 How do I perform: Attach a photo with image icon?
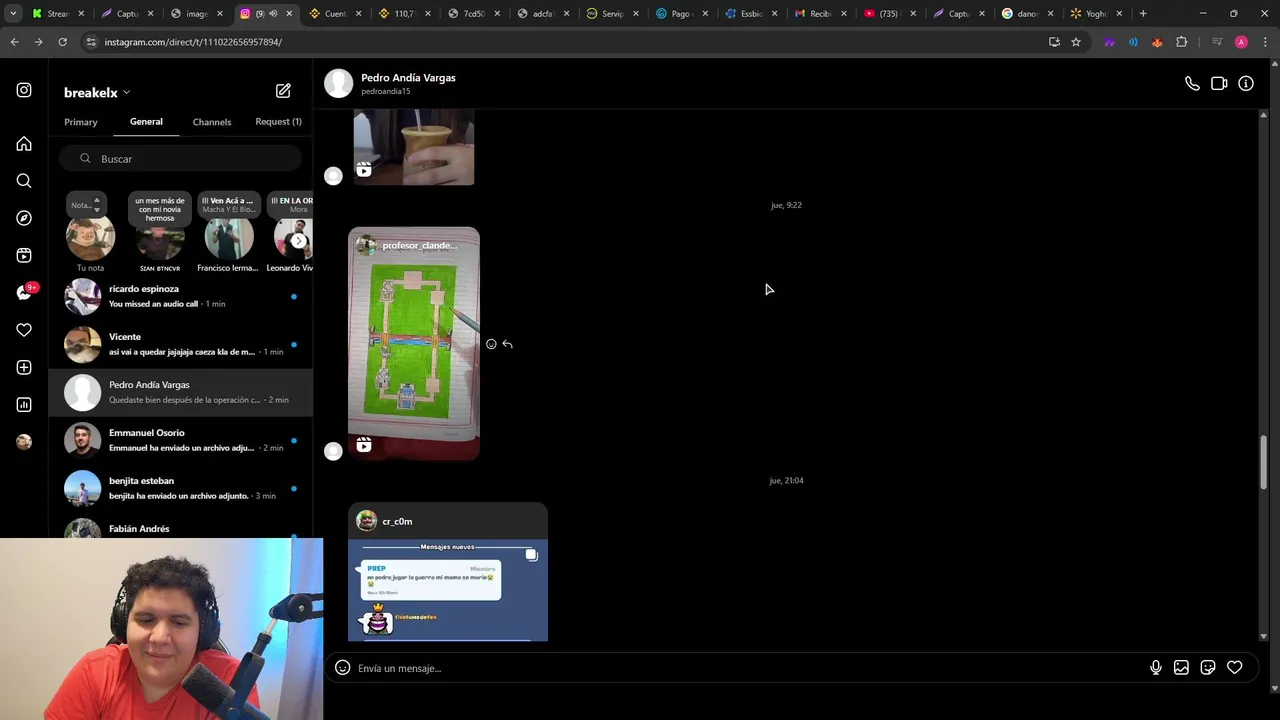(1181, 668)
